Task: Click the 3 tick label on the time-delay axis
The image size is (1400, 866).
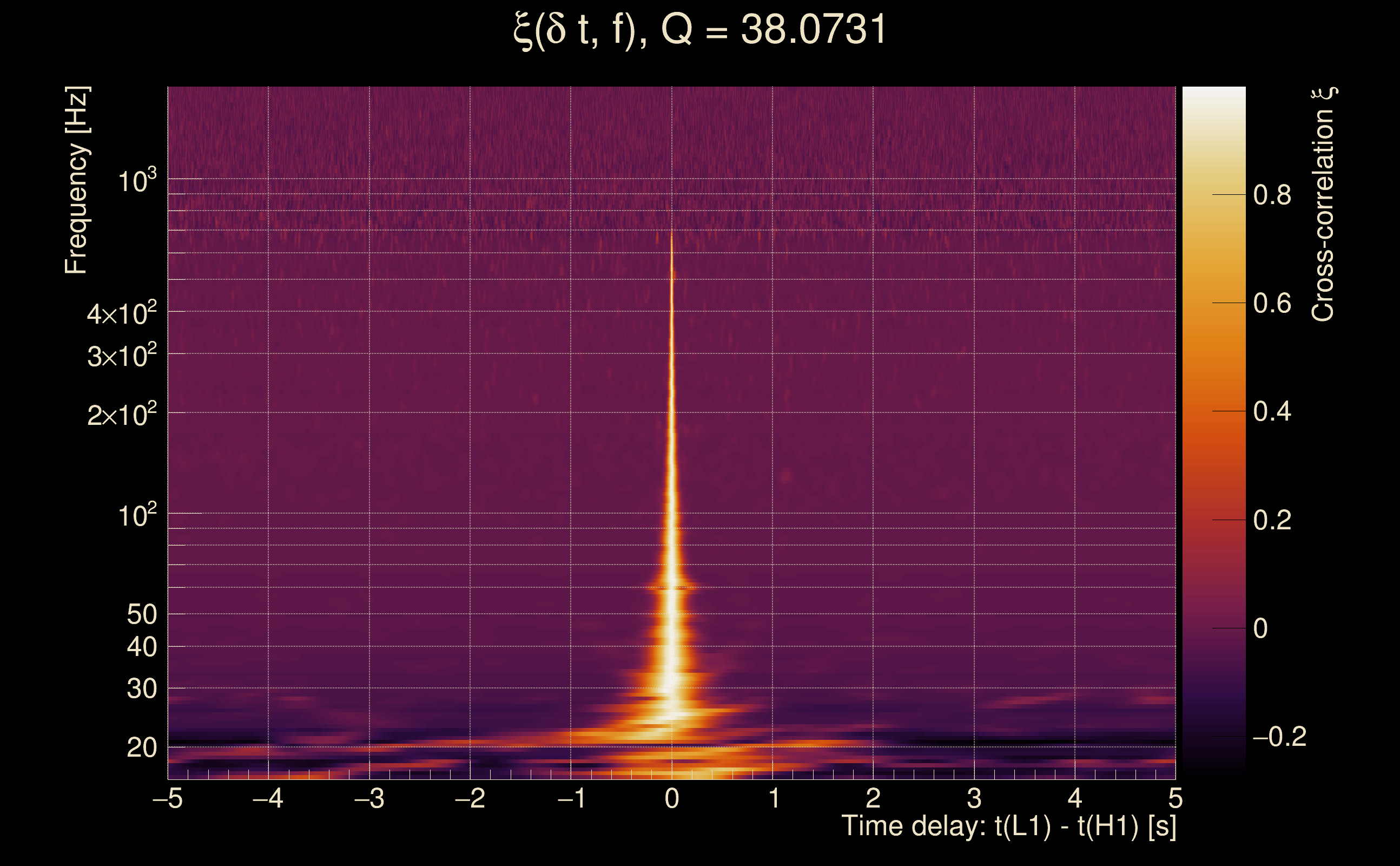Action: pos(974,798)
